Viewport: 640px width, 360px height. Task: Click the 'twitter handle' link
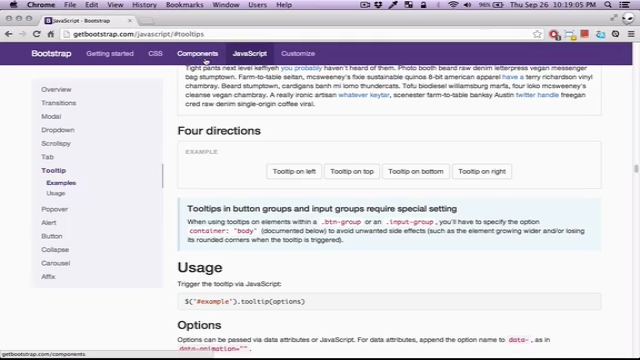tap(537, 95)
